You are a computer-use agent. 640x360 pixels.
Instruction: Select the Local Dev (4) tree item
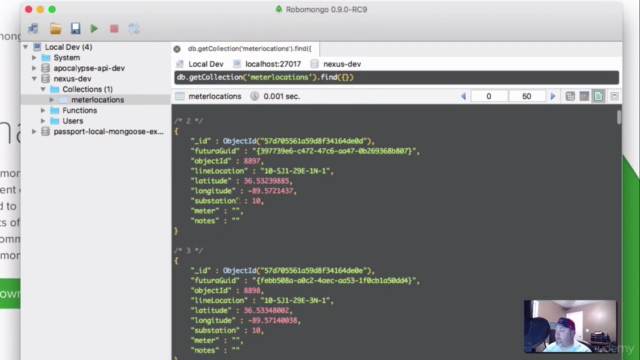[69, 47]
